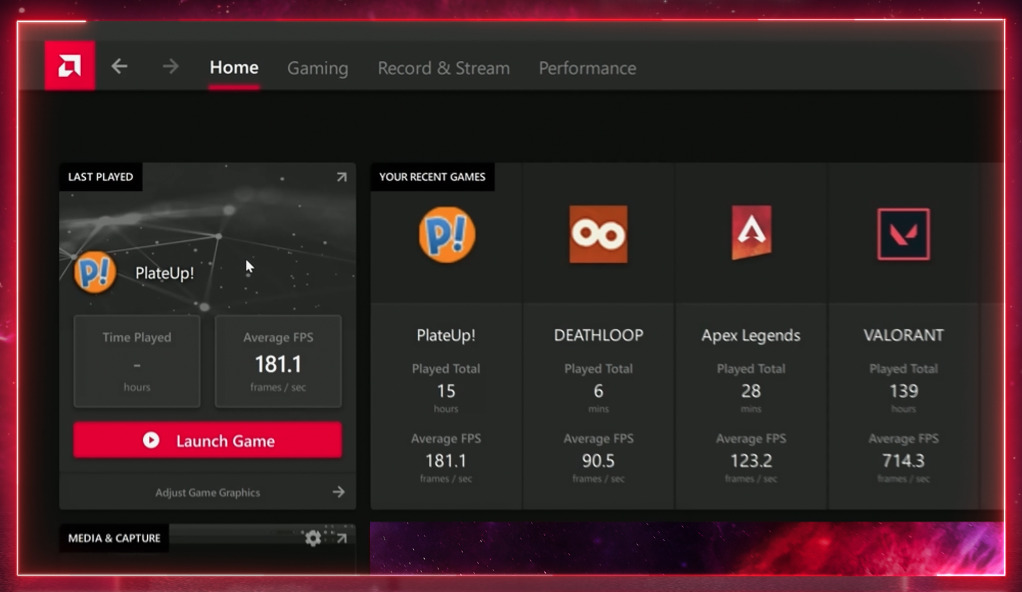Viewport: 1022px width, 592px height.
Task: Click the YOUR RECENT GAMES header
Action: click(432, 177)
